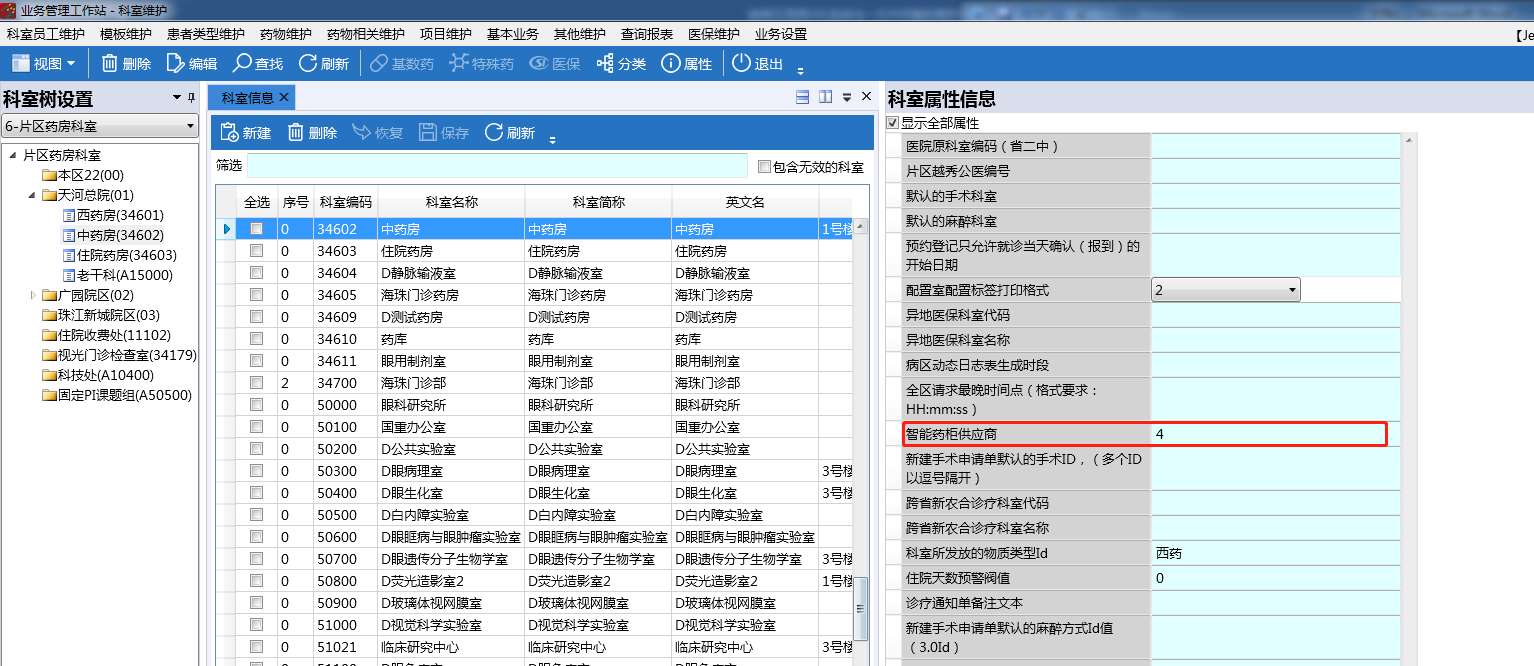Open the 业务设置 menu
The height and width of the screenshot is (666, 1534).
pyautogui.click(x=781, y=34)
